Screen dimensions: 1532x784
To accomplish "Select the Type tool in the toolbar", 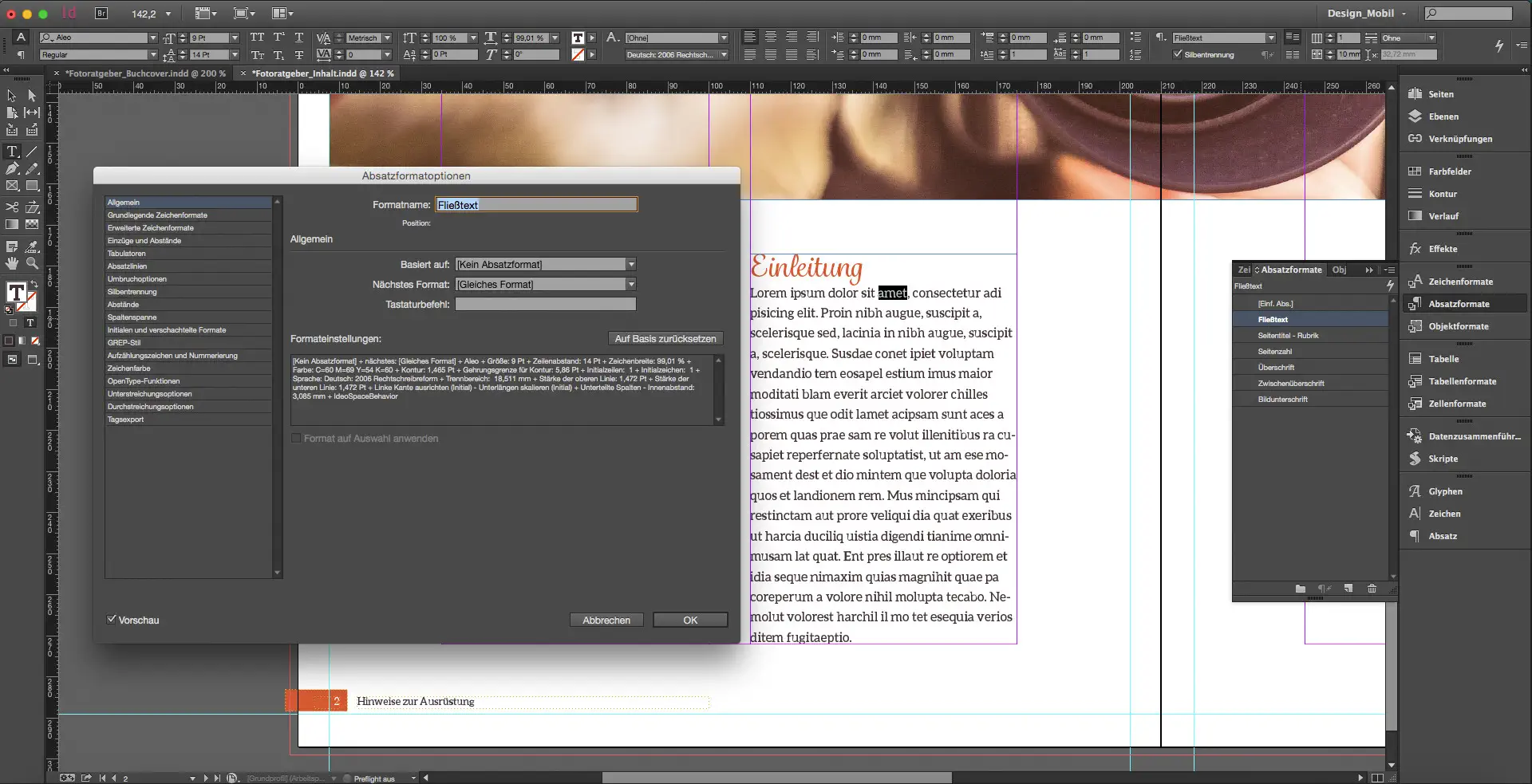I will click(12, 150).
